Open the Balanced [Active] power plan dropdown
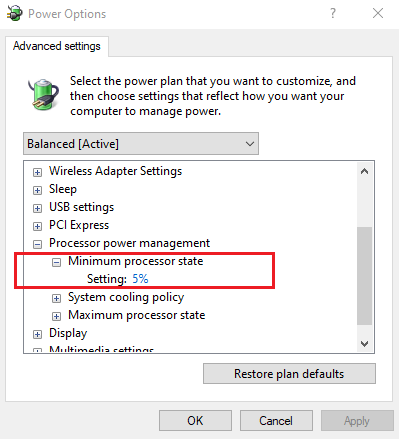 click(x=141, y=144)
